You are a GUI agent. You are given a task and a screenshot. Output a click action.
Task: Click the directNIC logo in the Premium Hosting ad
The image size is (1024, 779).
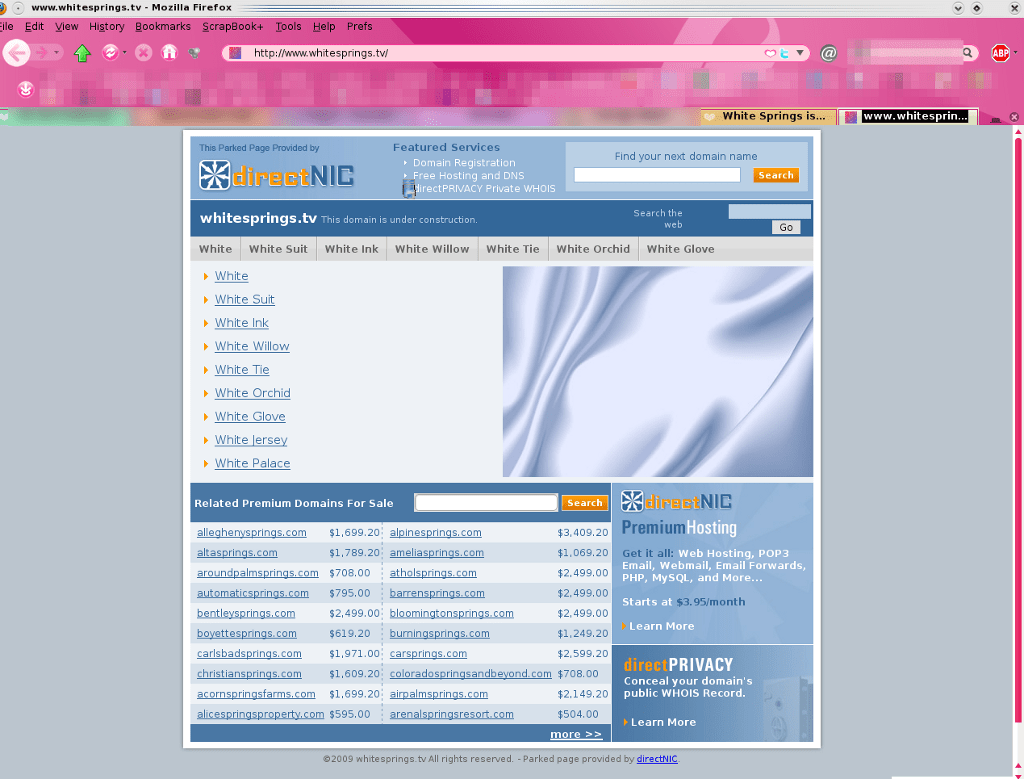pos(676,501)
